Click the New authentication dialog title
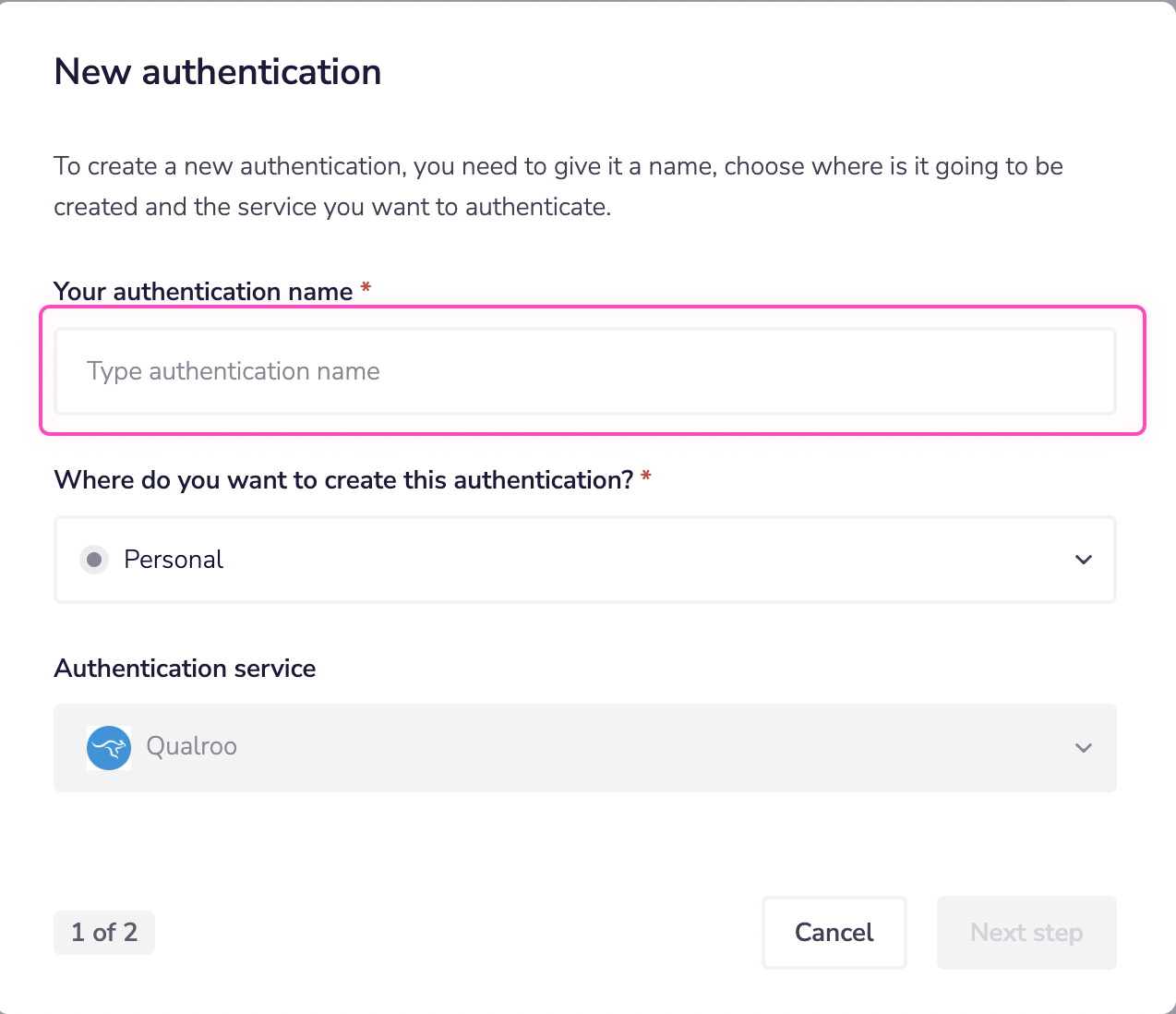This screenshot has width=1176, height=1014. tap(217, 71)
